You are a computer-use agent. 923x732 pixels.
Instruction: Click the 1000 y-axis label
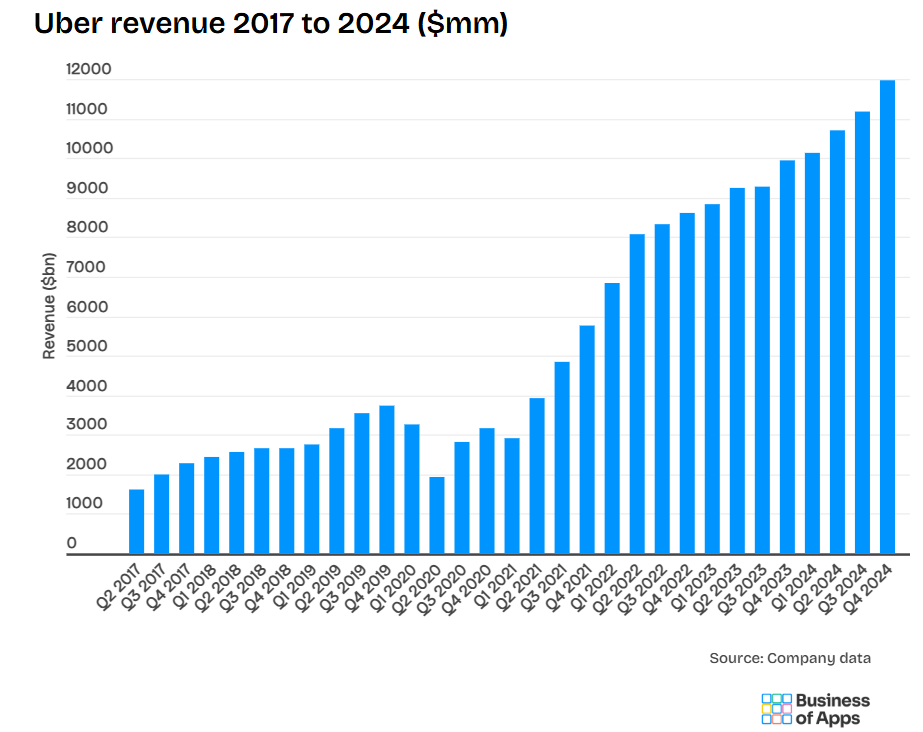[x=84, y=503]
